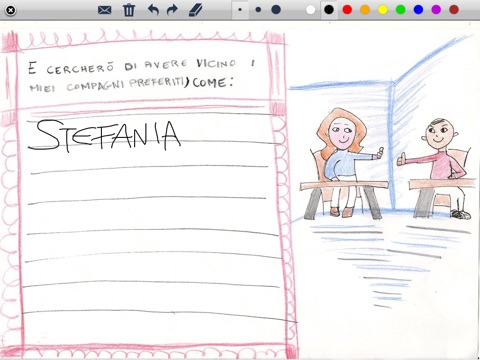
Task: Tap the handwritten name STEFANIA
Action: [x=105, y=135]
